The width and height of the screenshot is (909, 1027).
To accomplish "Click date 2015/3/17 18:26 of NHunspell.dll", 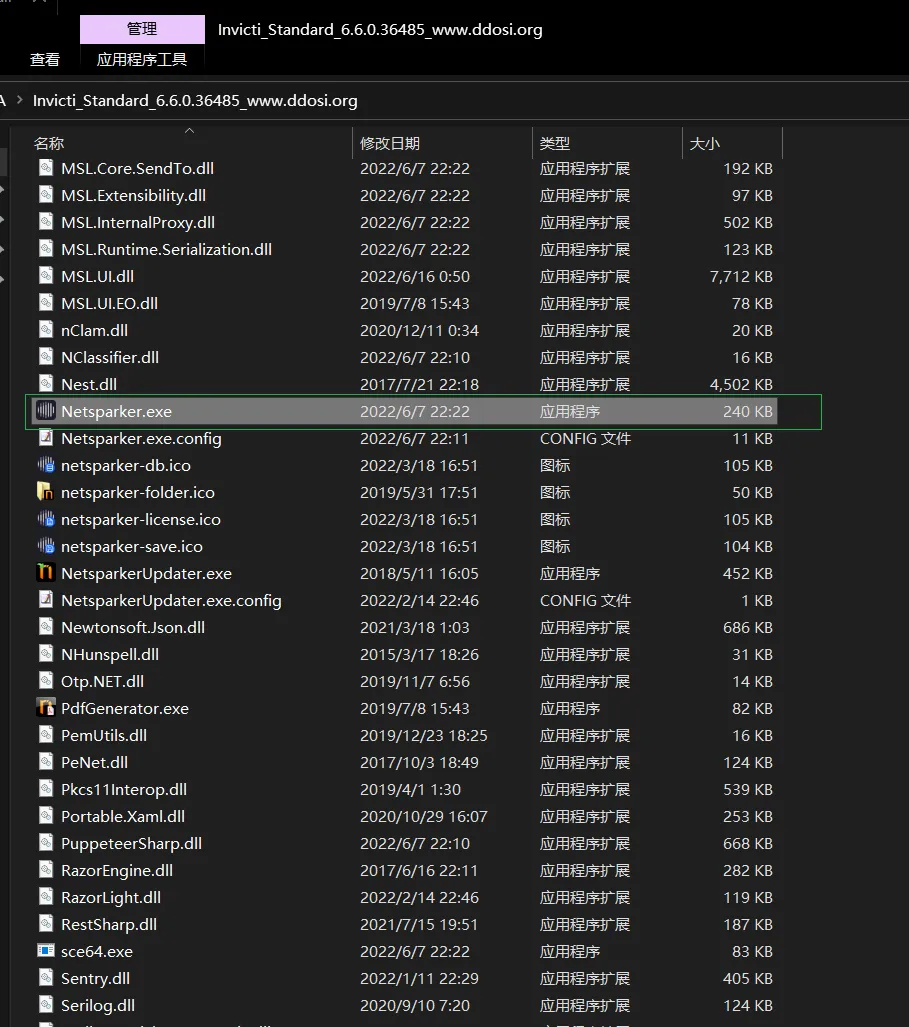I will [x=419, y=654].
